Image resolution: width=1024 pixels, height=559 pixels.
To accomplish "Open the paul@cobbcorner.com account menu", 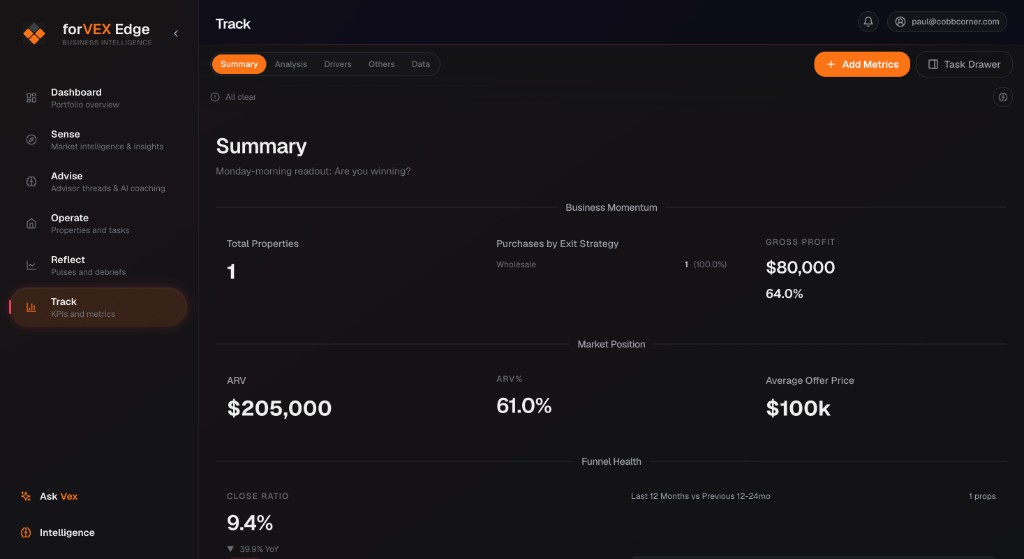I will click(x=947, y=22).
